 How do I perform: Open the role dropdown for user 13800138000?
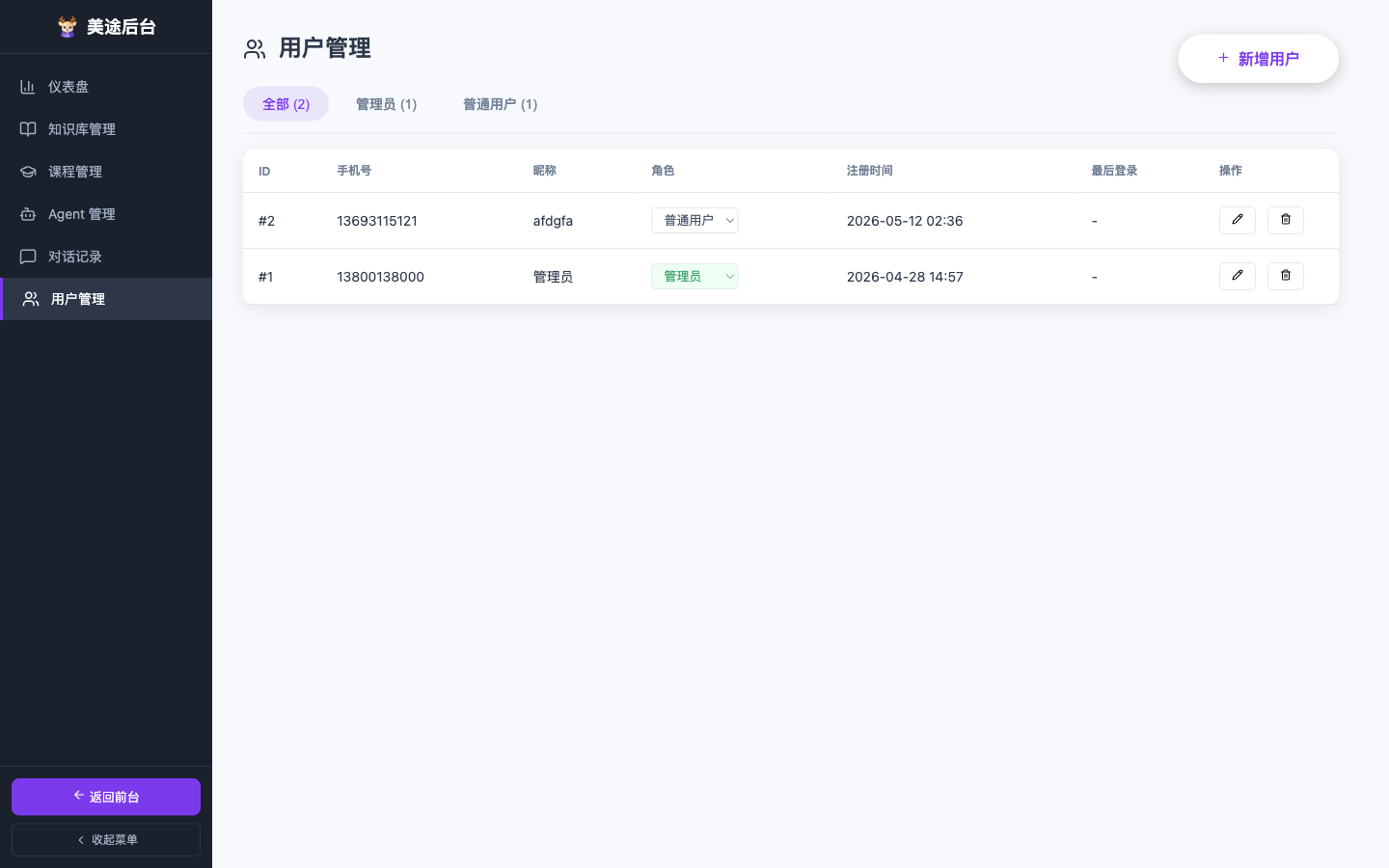coord(694,277)
